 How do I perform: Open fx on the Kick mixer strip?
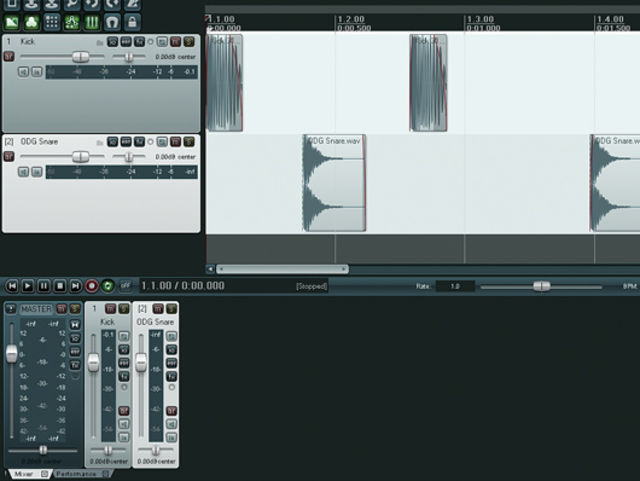[x=124, y=376]
